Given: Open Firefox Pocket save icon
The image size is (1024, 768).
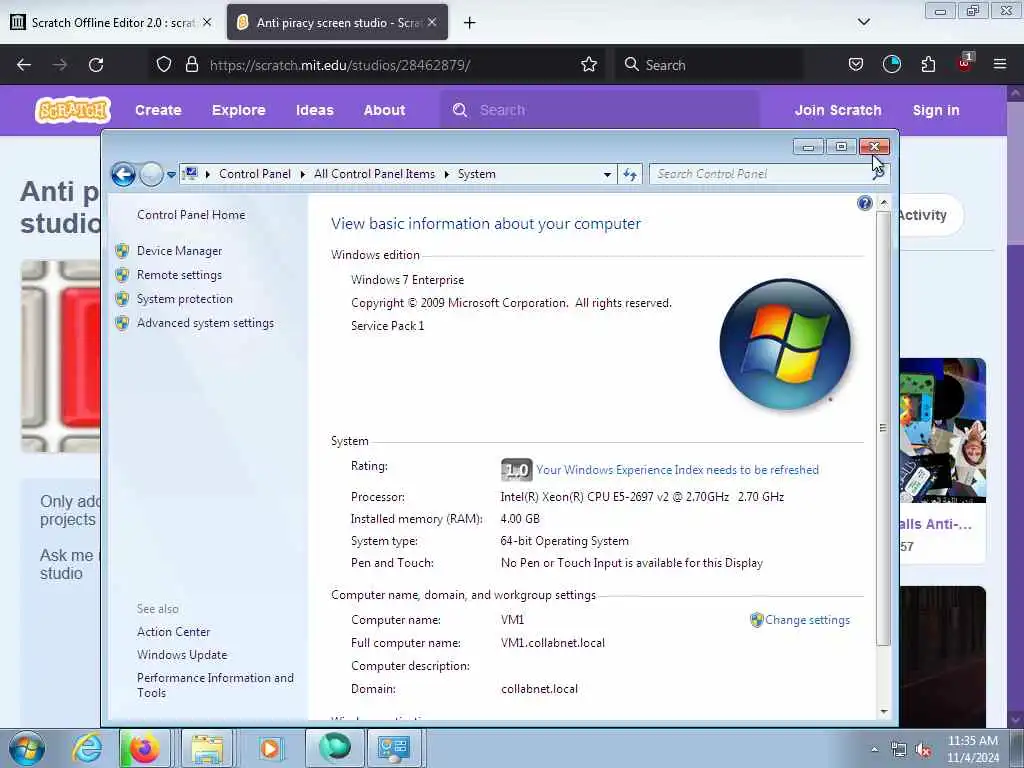Looking at the screenshot, I should pyautogui.click(x=856, y=65).
